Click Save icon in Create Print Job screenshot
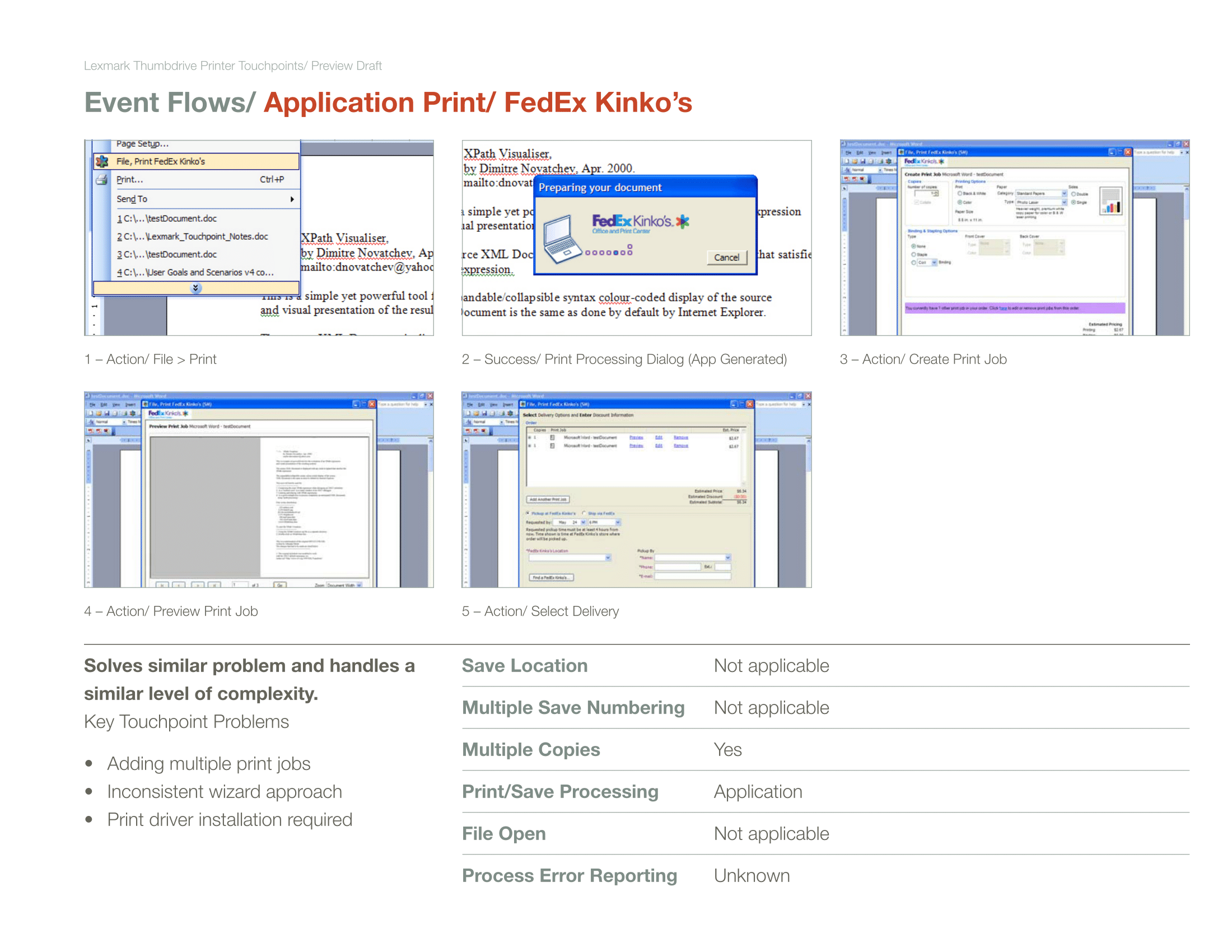Screen dimensions: 1232x952 (862, 161)
